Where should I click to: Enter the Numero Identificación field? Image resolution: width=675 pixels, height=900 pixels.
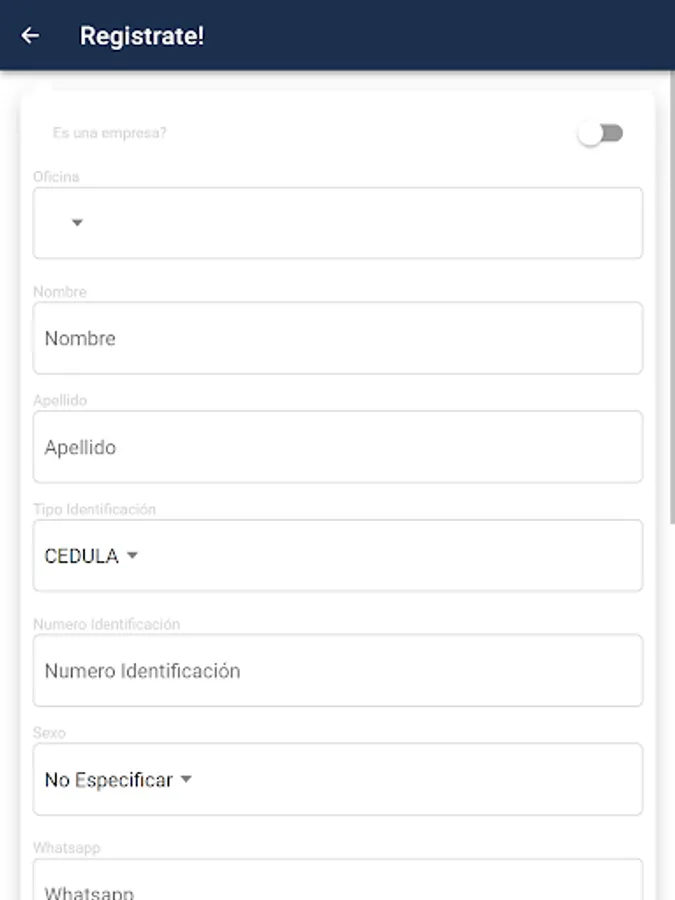(338, 671)
